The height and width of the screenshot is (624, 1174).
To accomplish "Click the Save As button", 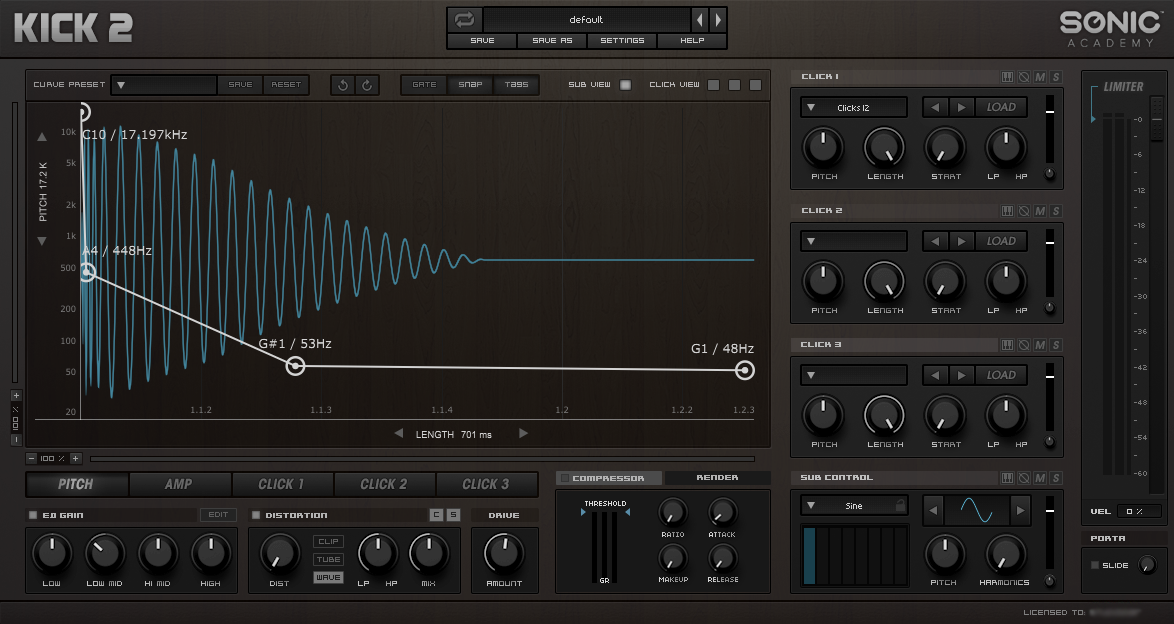I will pyautogui.click(x=552, y=40).
